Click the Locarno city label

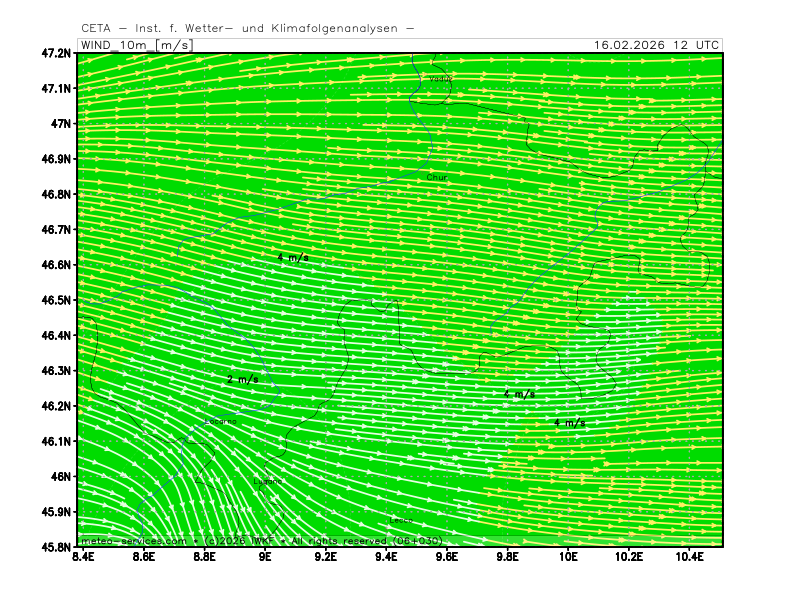220,421
